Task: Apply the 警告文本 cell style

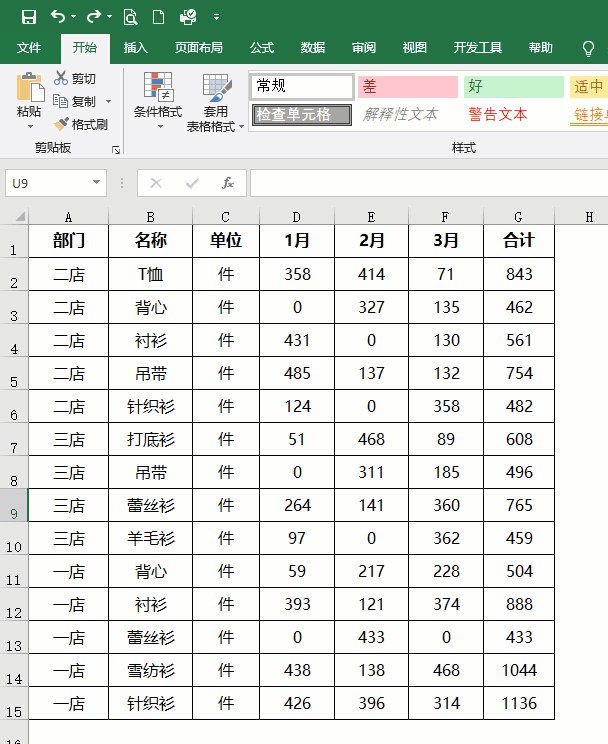Action: coord(497,115)
